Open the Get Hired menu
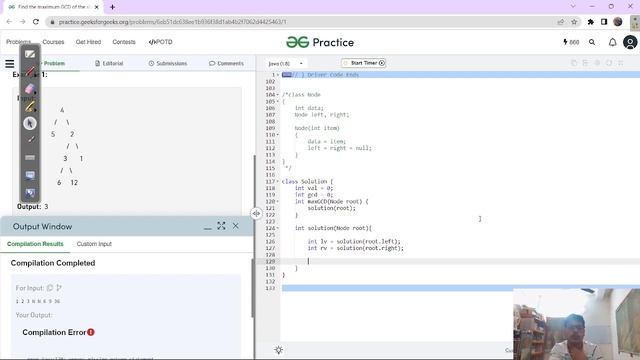Image resolution: width=640 pixels, height=360 pixels. (x=88, y=42)
